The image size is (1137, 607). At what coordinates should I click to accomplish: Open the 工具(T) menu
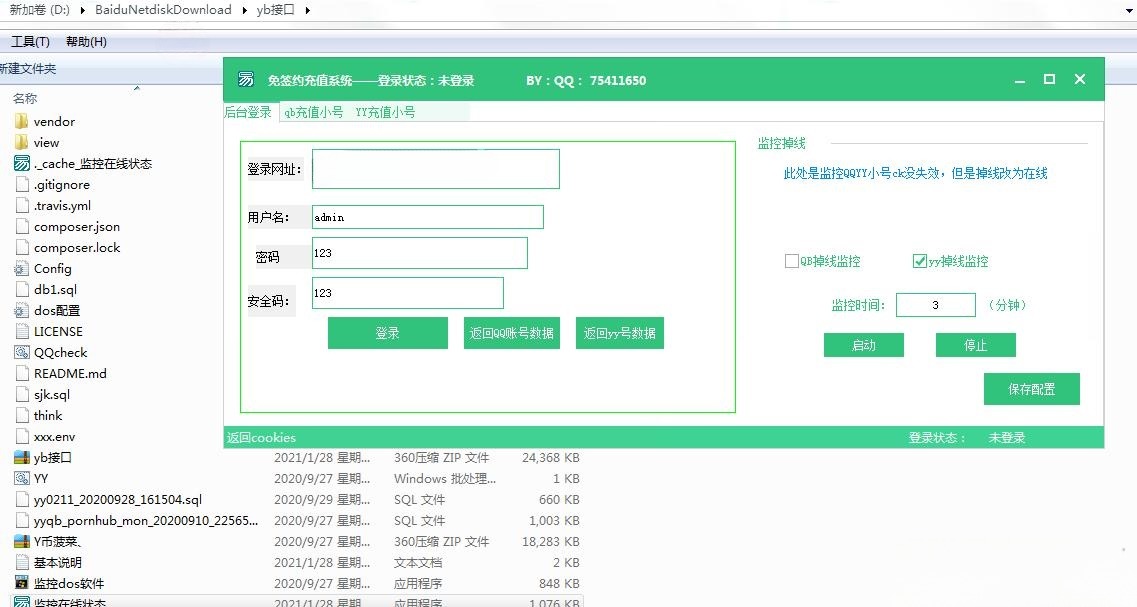[29, 41]
